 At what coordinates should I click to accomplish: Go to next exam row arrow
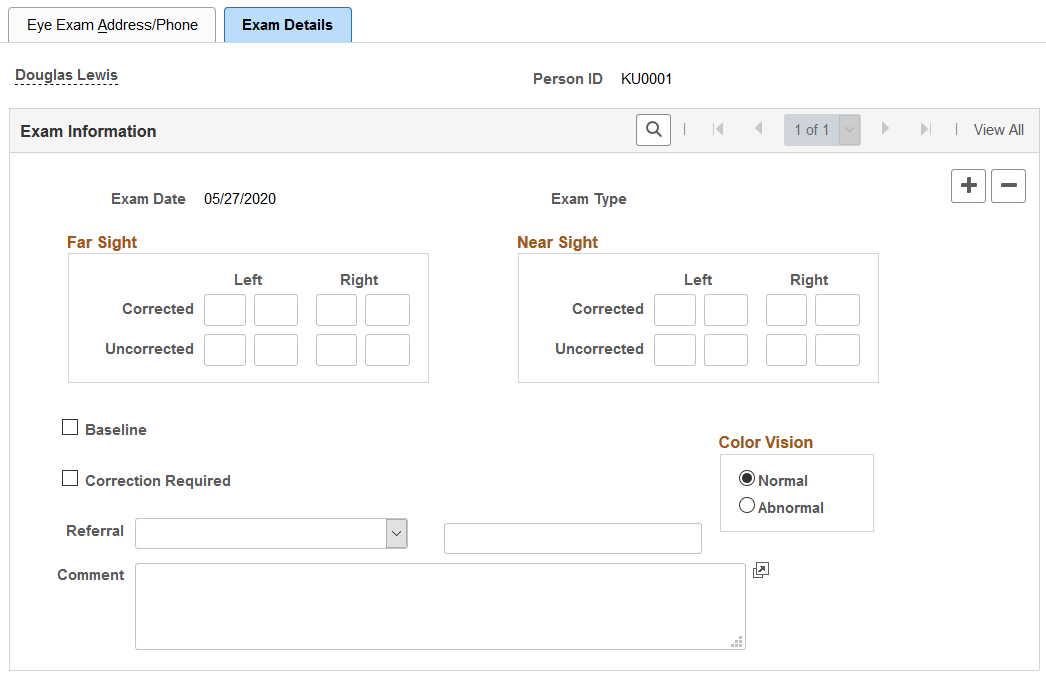885,128
